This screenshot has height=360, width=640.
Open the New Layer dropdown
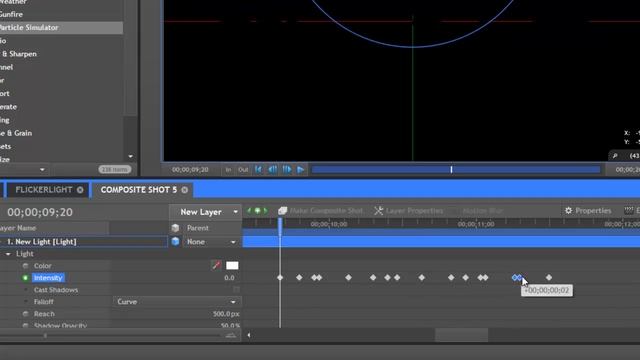click(x=205, y=212)
